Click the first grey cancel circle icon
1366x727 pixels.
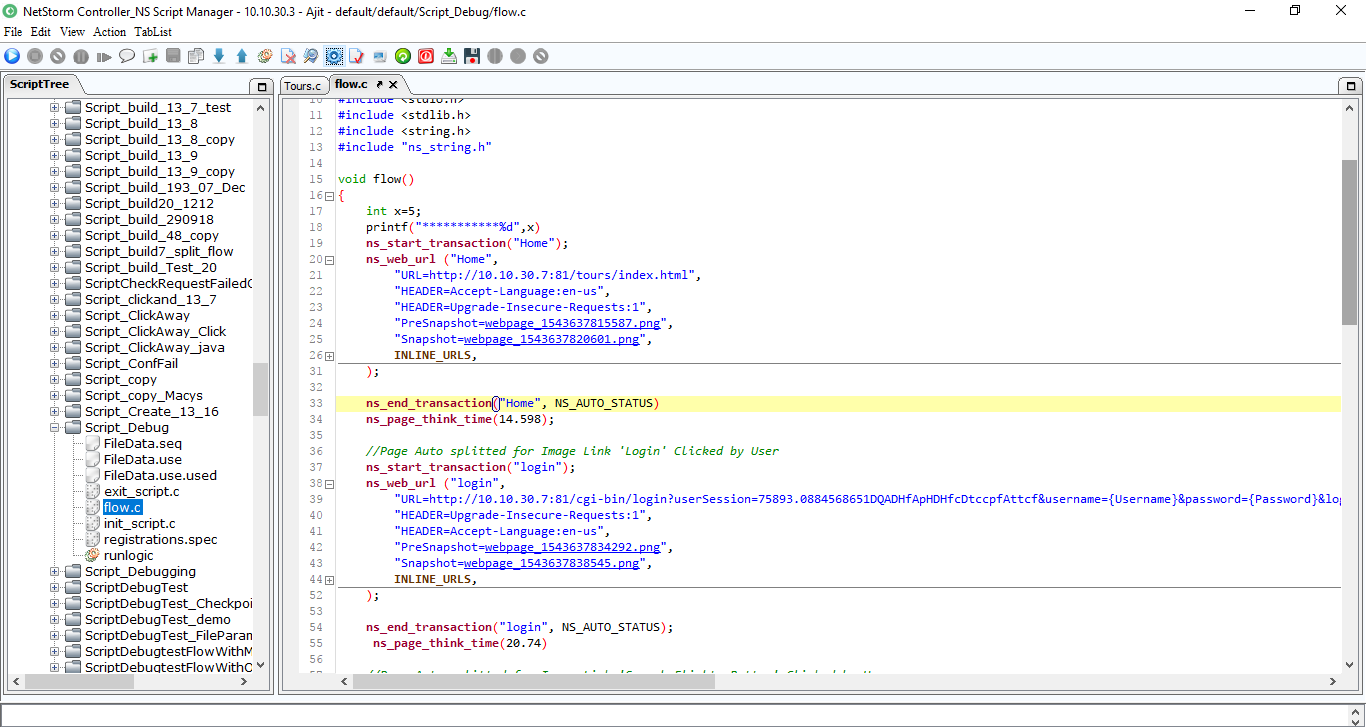point(58,56)
